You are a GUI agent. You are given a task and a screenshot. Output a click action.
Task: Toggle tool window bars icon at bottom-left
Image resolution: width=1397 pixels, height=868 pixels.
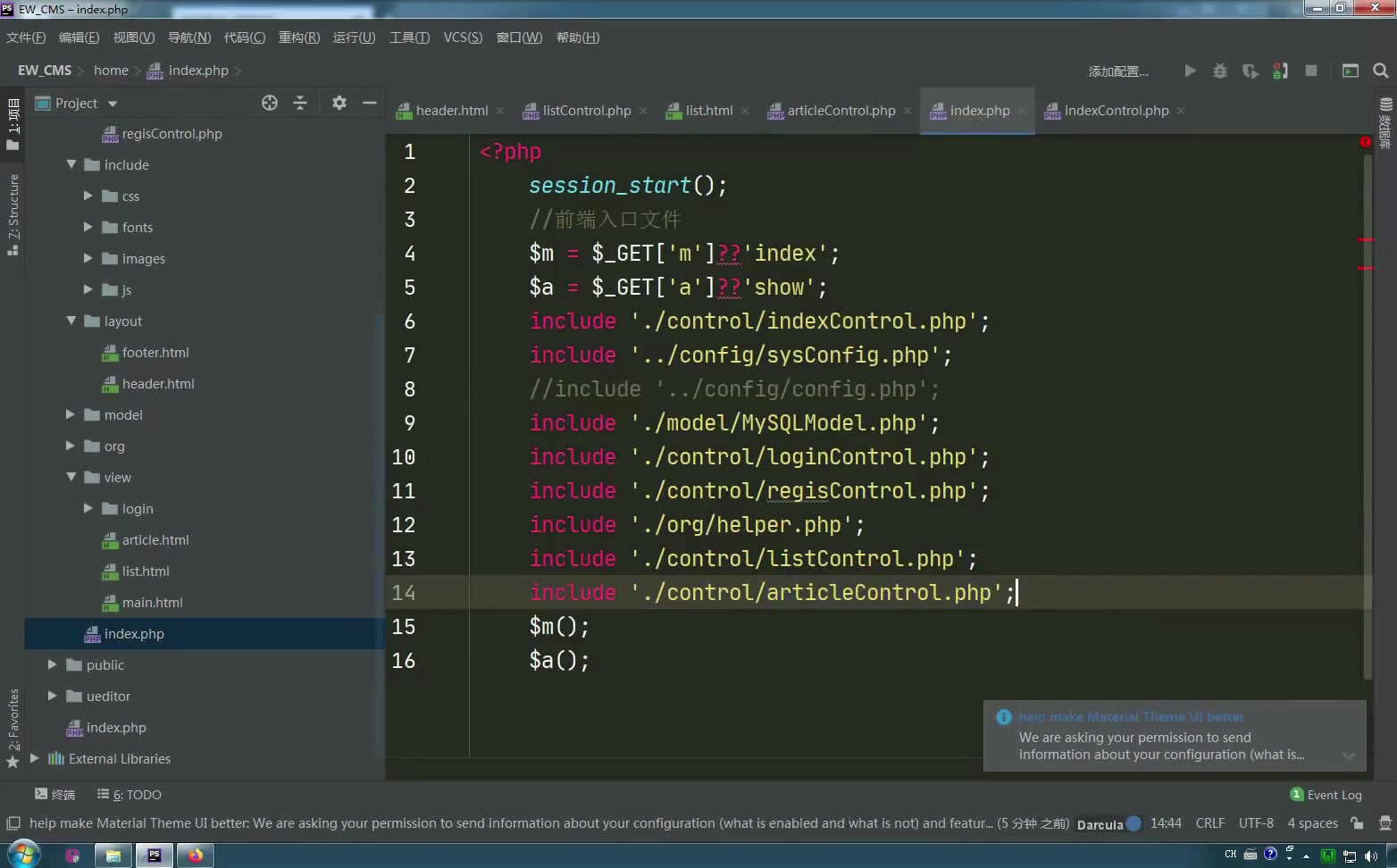13,823
